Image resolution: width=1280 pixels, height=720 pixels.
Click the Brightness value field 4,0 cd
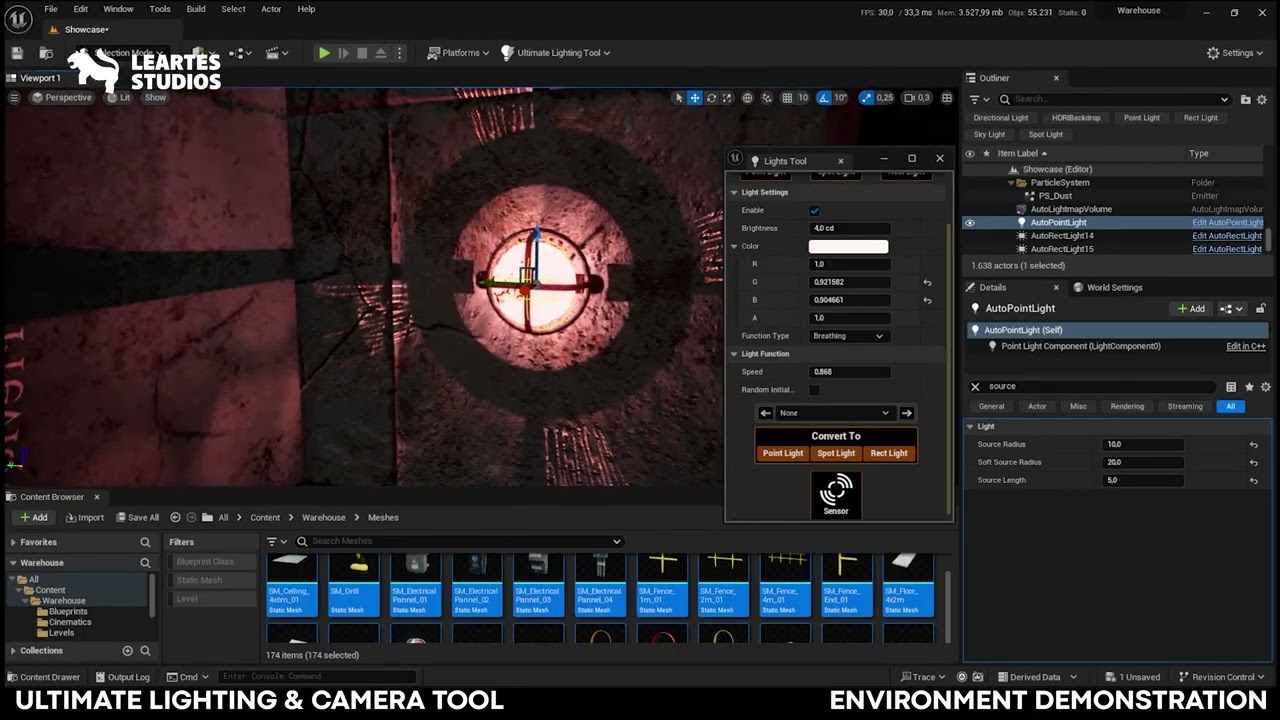848,228
